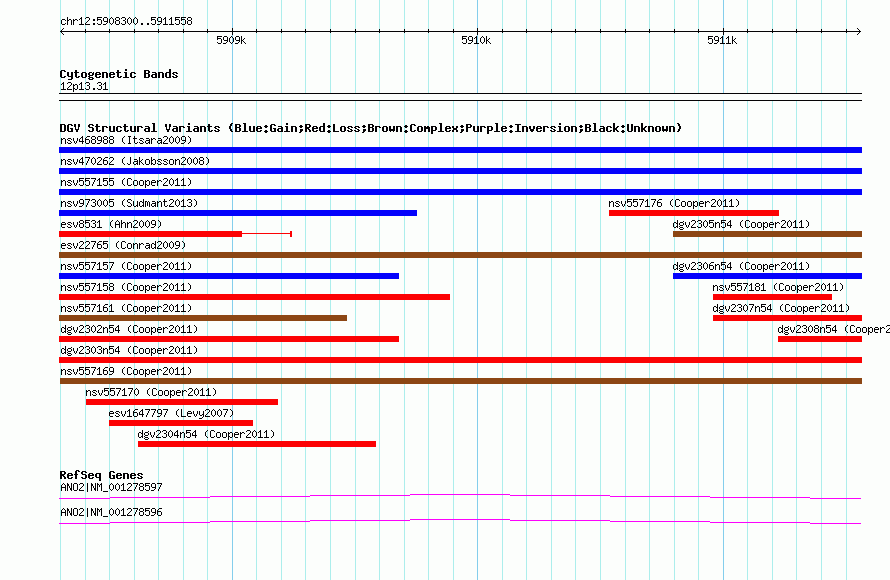Open the esv1647797 (Levy2007) label
Screen dimensions: 890x580
click(171, 413)
